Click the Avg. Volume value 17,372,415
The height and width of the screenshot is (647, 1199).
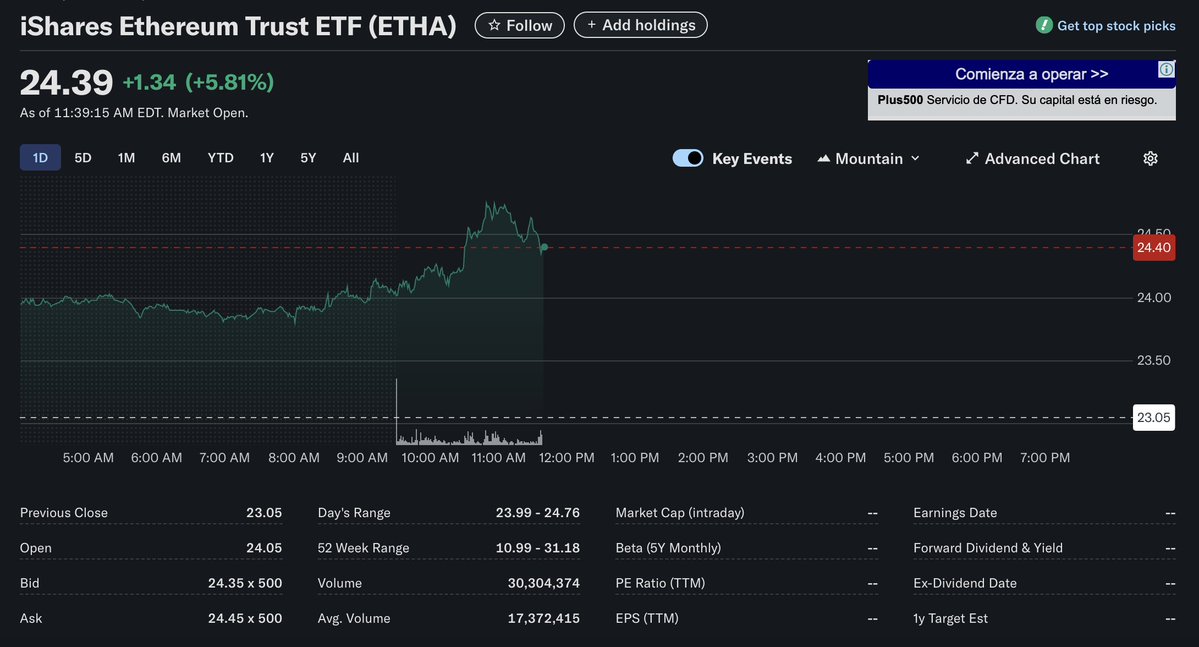(x=544, y=618)
